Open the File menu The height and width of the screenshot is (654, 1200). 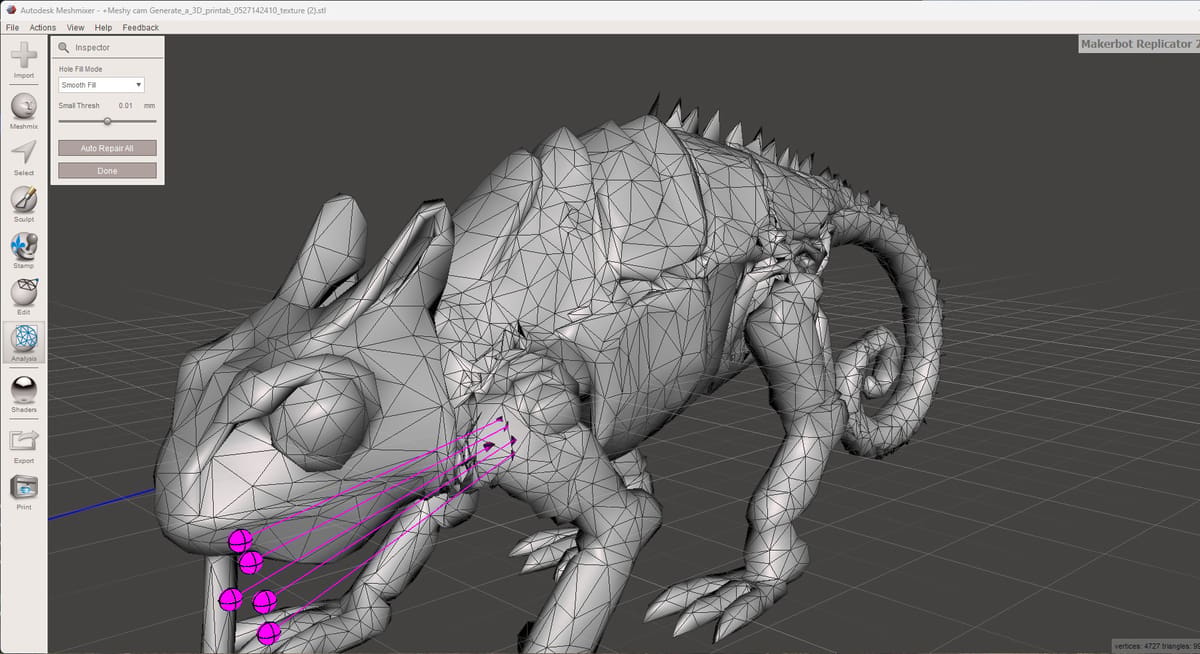(x=12, y=27)
